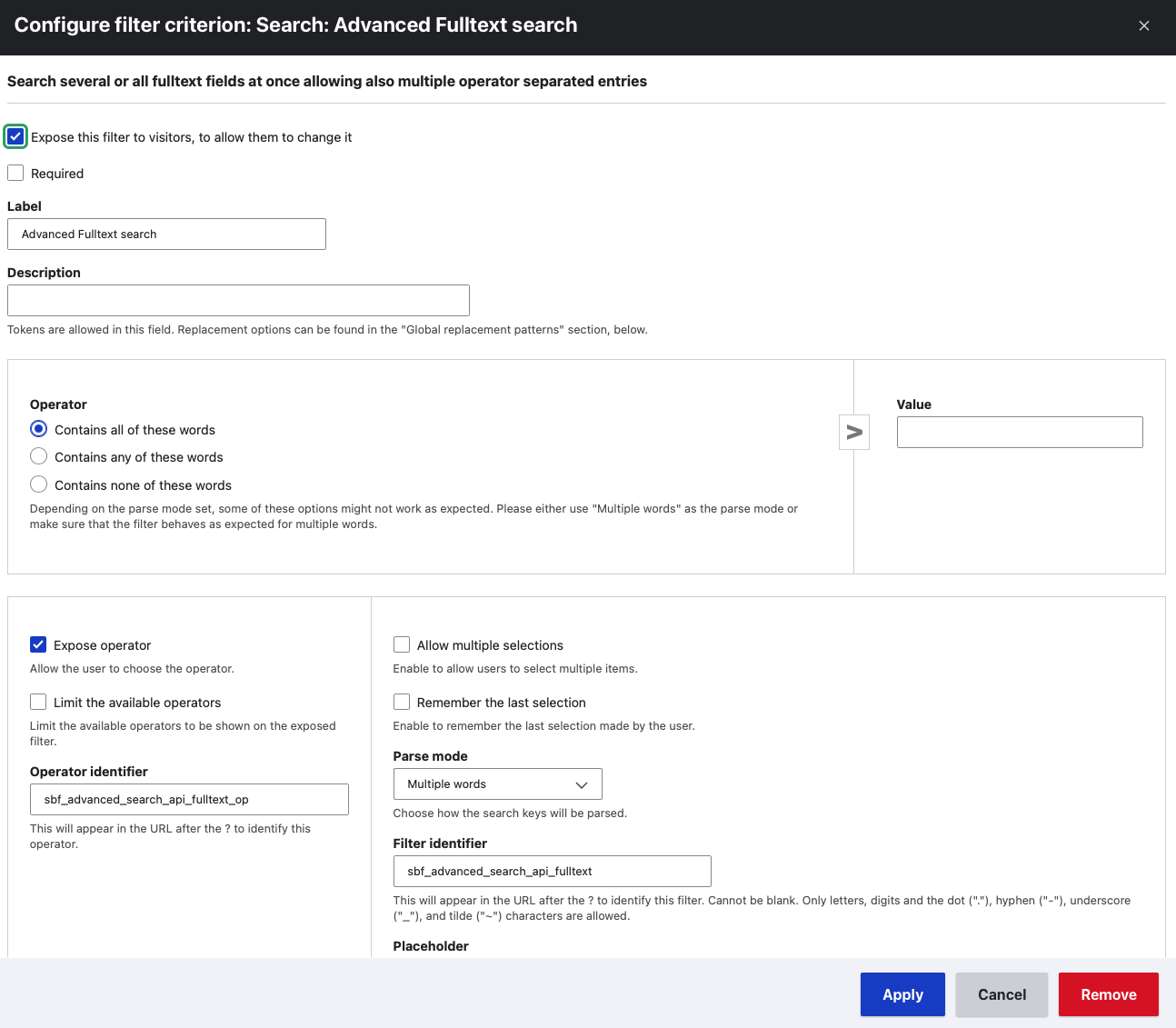Enable Limit the available operators
1176x1028 pixels.
pos(38,702)
